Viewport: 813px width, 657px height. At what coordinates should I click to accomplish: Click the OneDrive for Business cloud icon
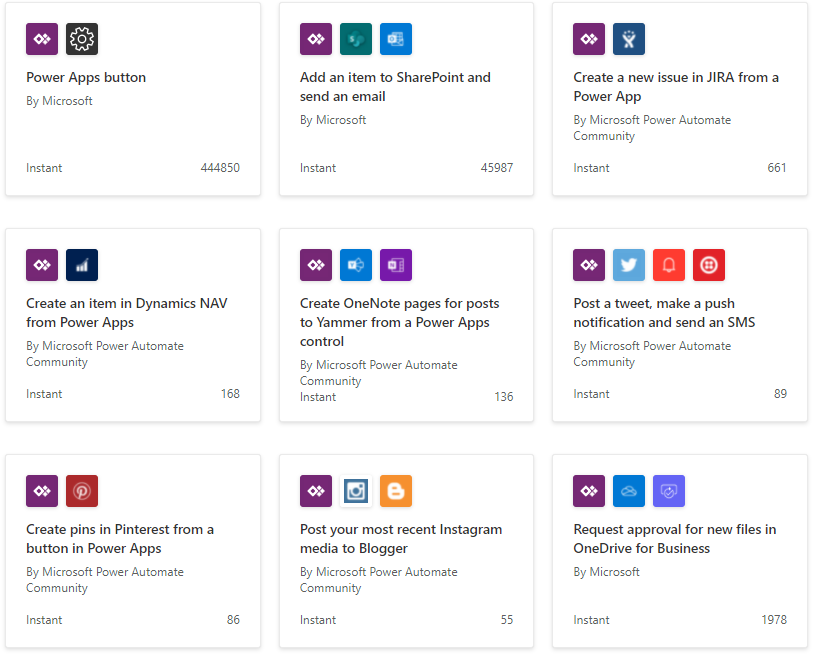coord(628,491)
